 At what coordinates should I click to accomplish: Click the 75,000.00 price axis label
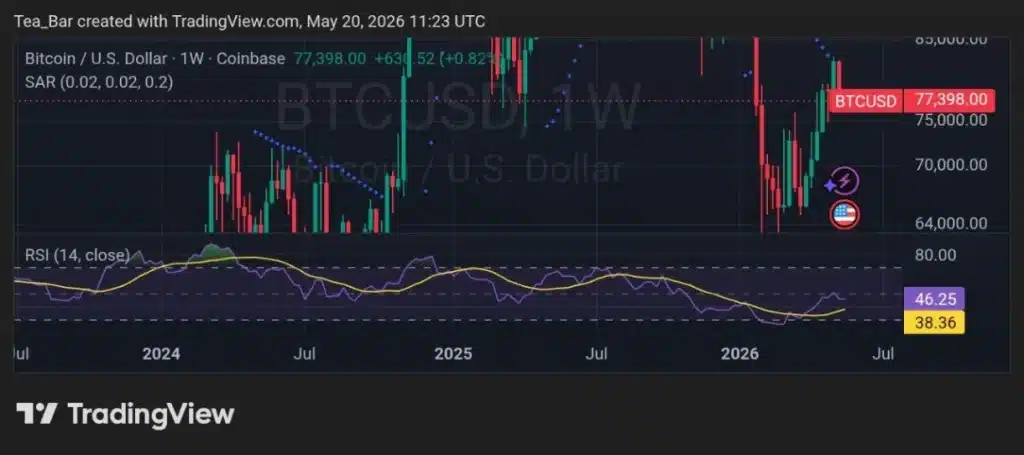pyautogui.click(x=952, y=120)
